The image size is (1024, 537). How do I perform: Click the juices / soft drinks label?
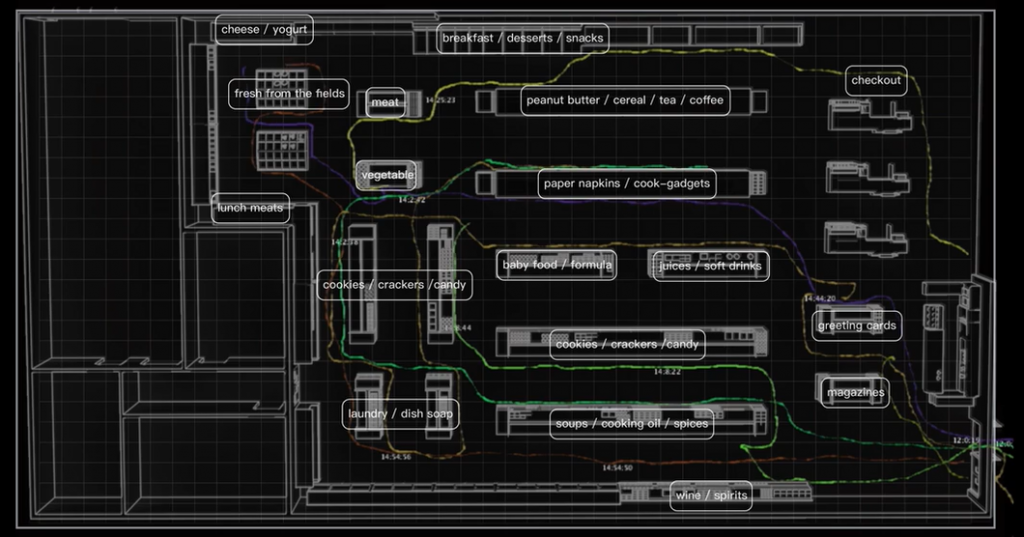tap(710, 266)
